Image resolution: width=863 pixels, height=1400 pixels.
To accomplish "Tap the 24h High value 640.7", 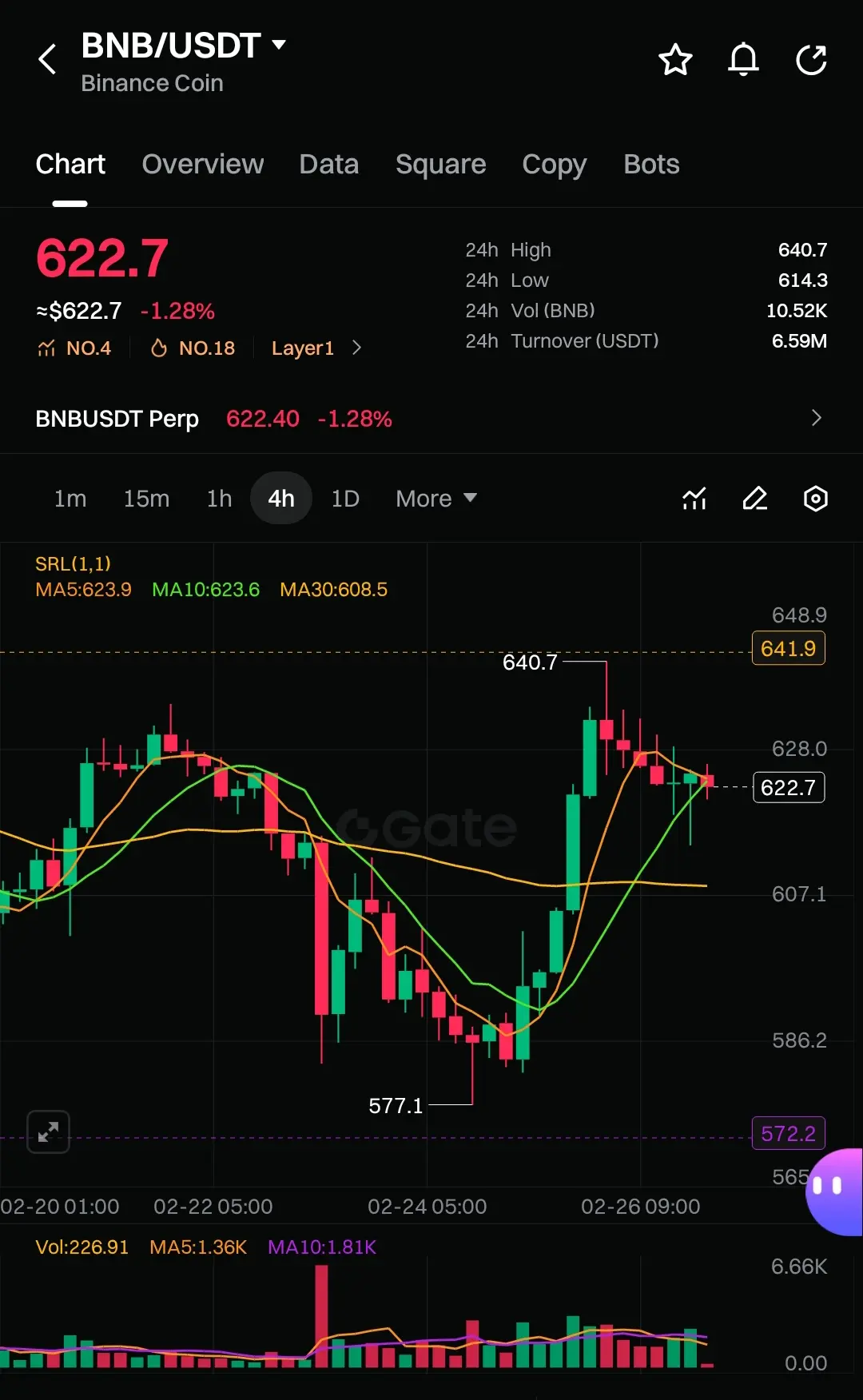I will tap(803, 250).
